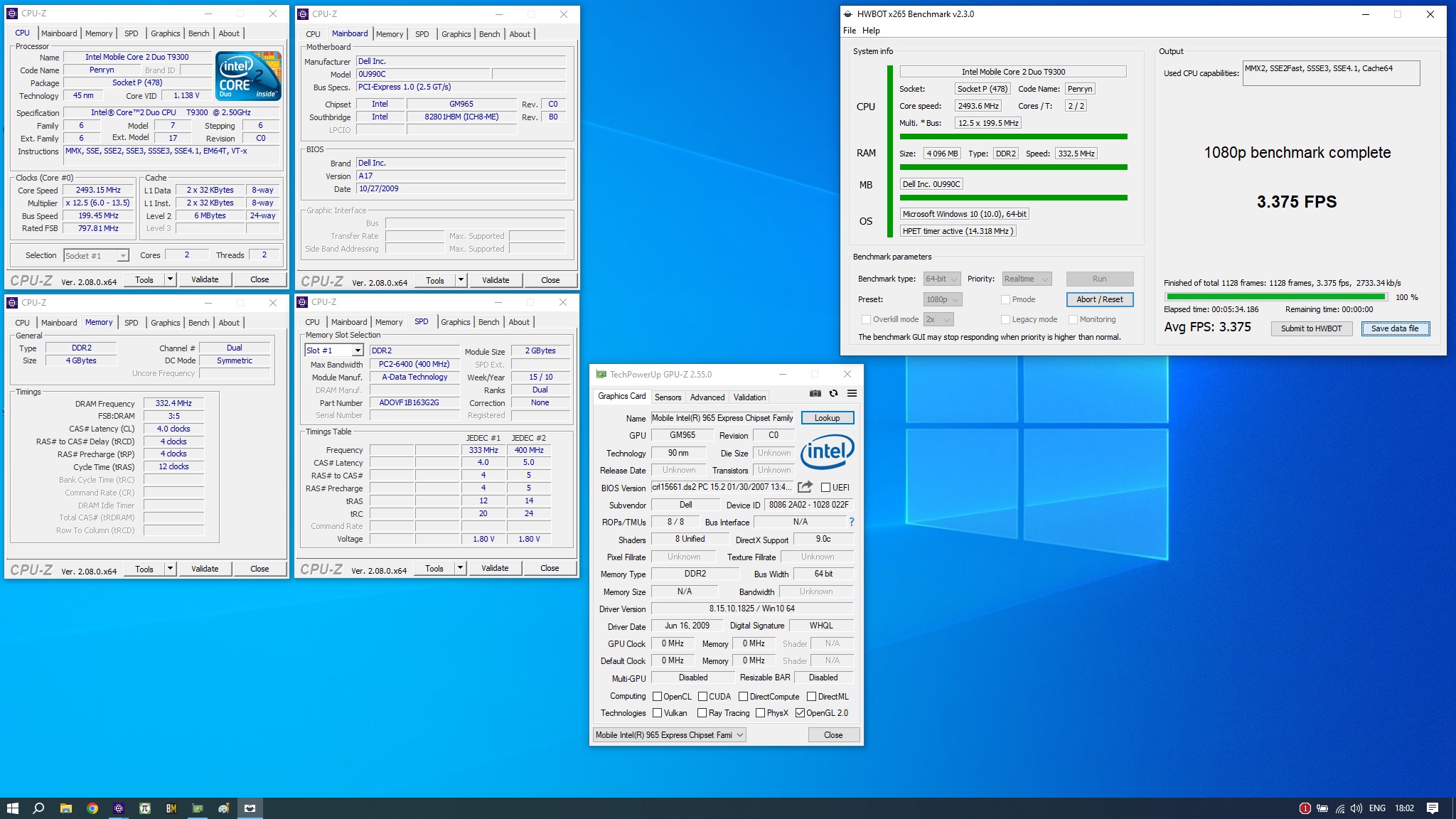Take a GPU-Z screenshot with the camera icon

(x=815, y=393)
